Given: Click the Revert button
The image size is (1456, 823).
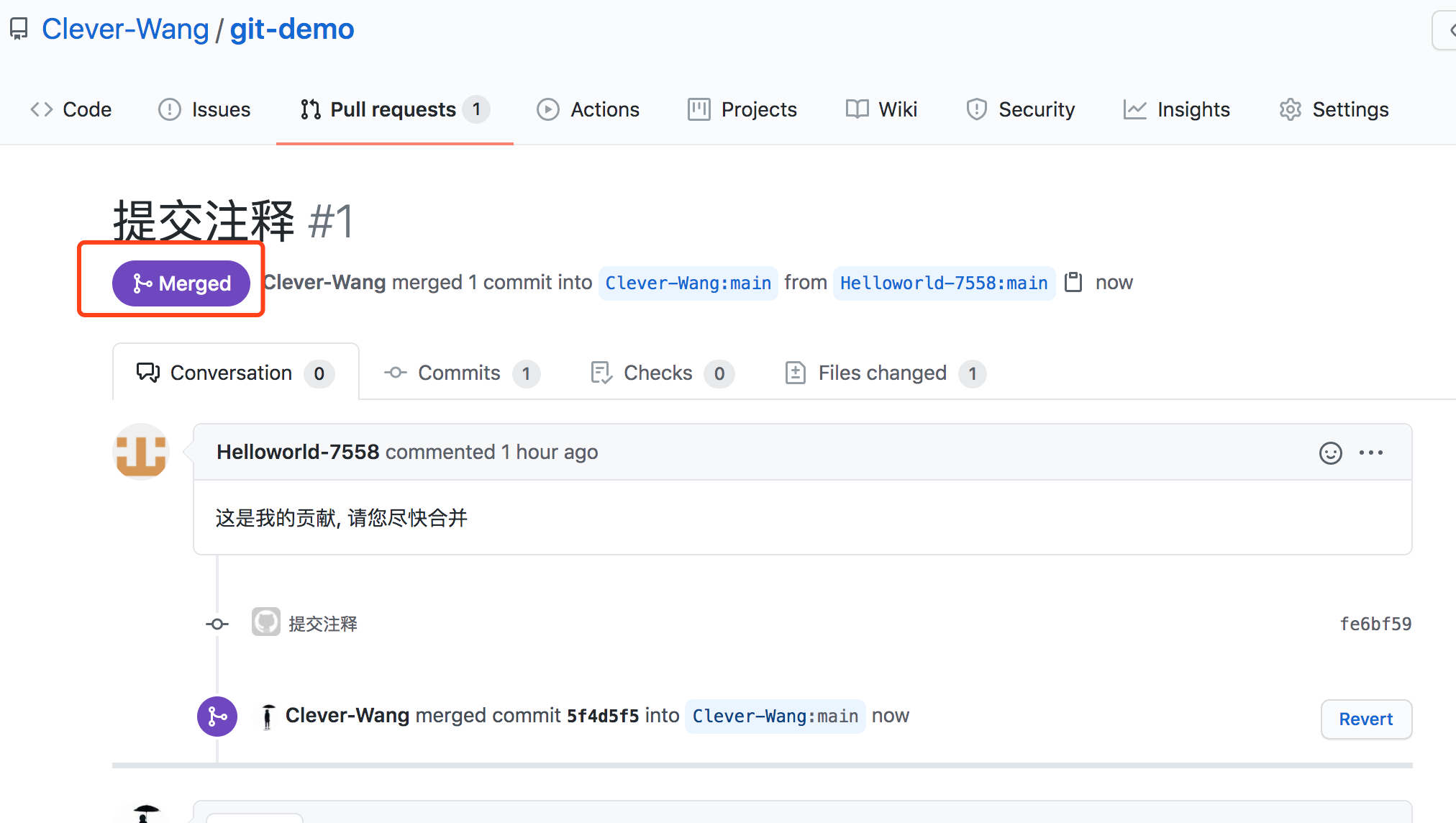Looking at the screenshot, I should (1365, 719).
